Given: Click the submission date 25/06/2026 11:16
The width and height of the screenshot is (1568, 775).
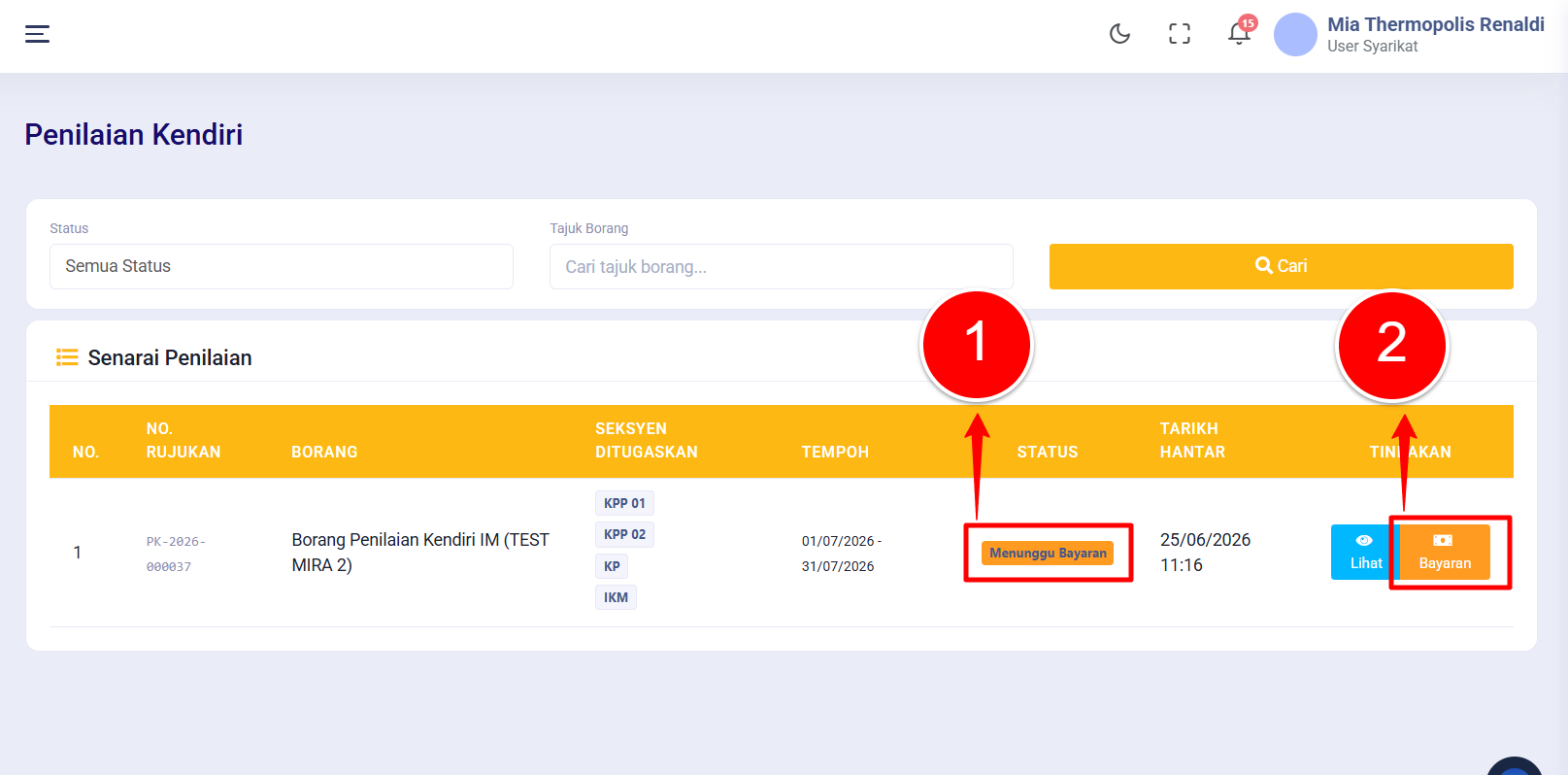Looking at the screenshot, I should (1205, 553).
